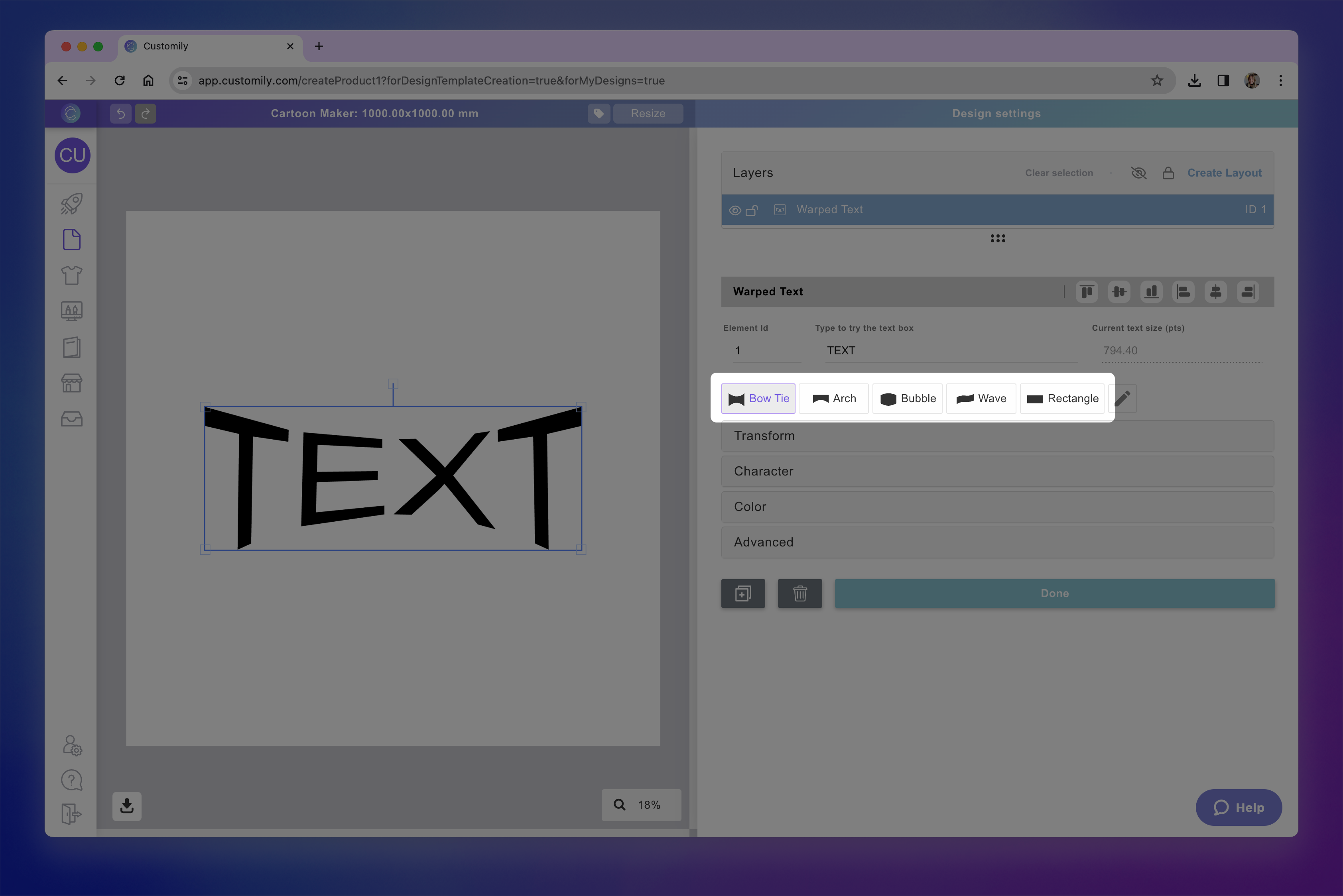Click the redo arrow in the top toolbar
The width and height of the screenshot is (1343, 896).
pos(145,113)
